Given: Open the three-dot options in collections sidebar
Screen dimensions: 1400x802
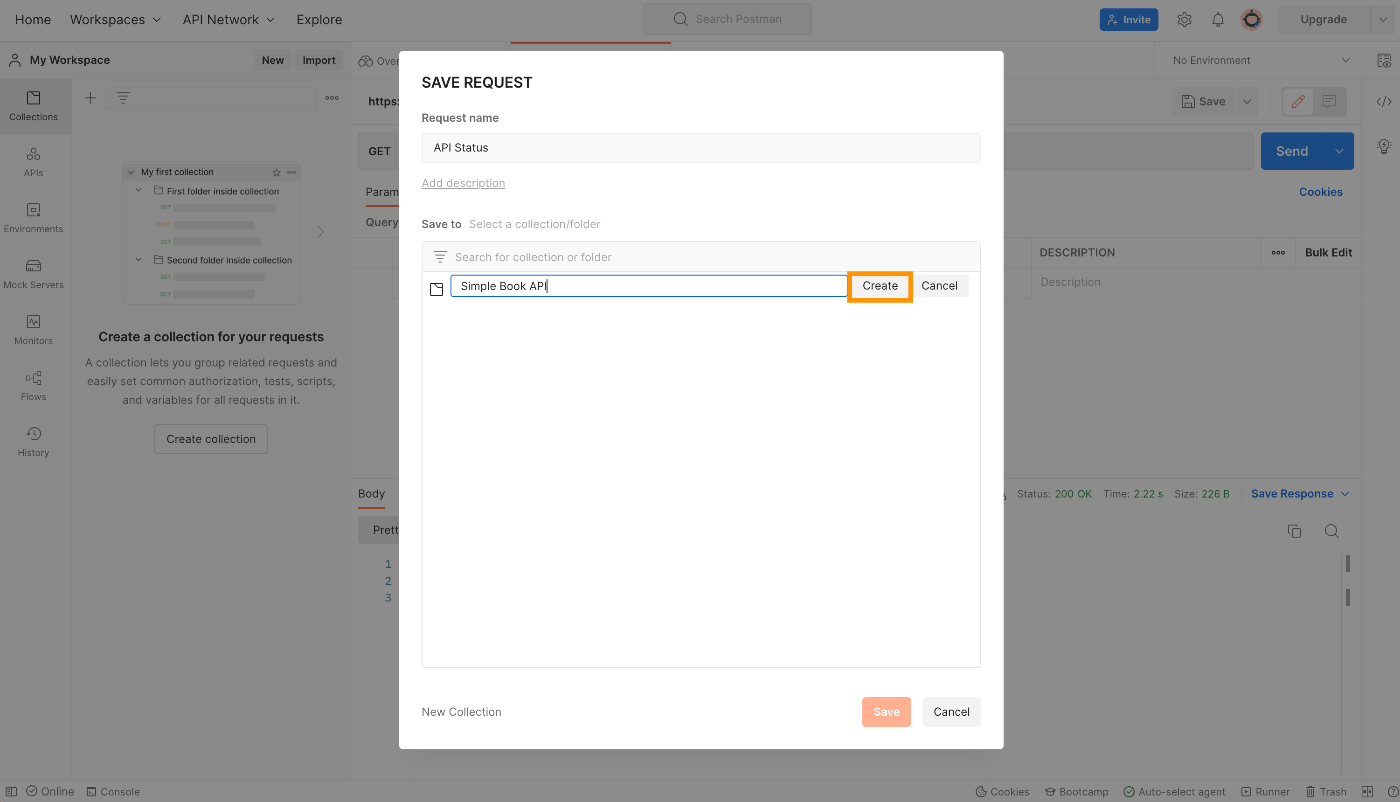Looking at the screenshot, I should coord(332,97).
